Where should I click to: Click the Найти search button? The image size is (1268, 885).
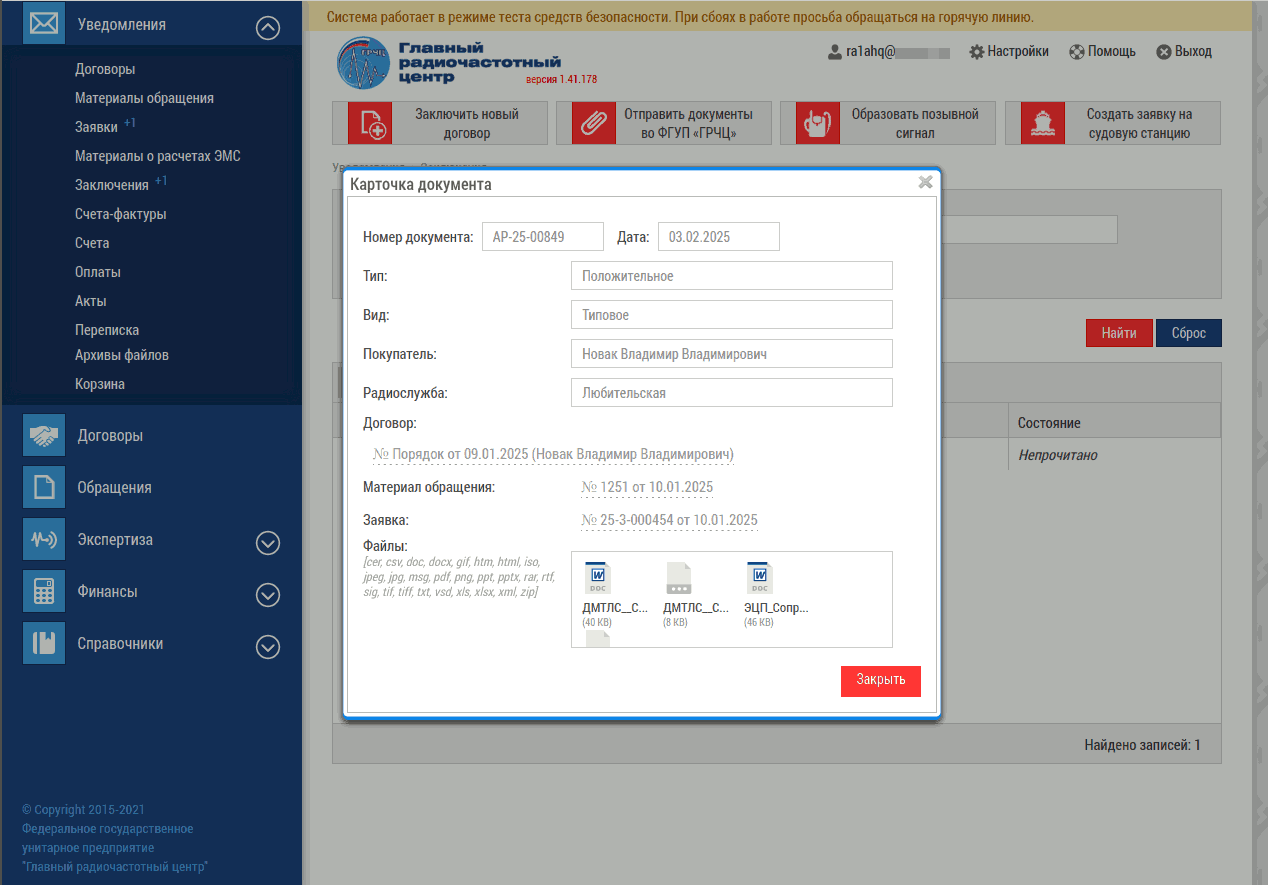tap(1119, 333)
